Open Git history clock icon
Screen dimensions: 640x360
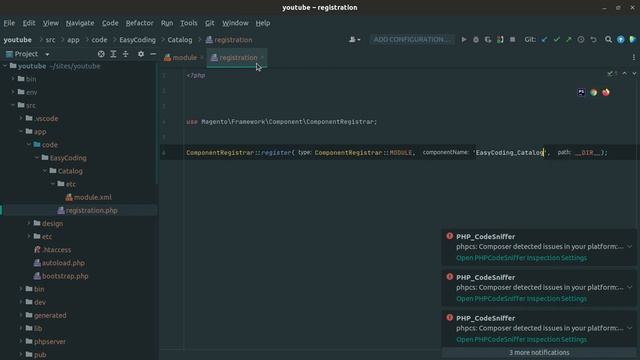tap(581, 40)
